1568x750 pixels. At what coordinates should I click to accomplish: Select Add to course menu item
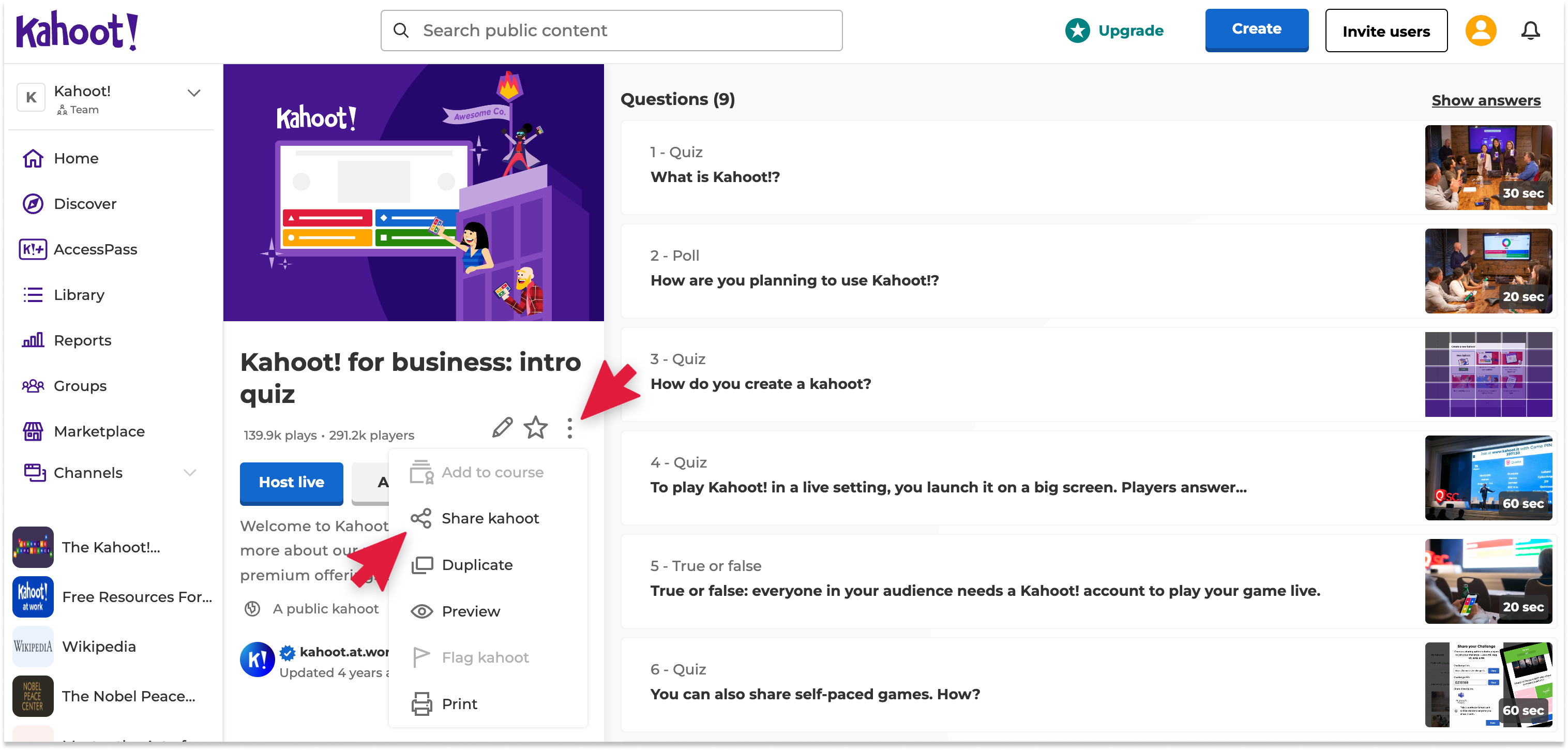[x=488, y=472]
